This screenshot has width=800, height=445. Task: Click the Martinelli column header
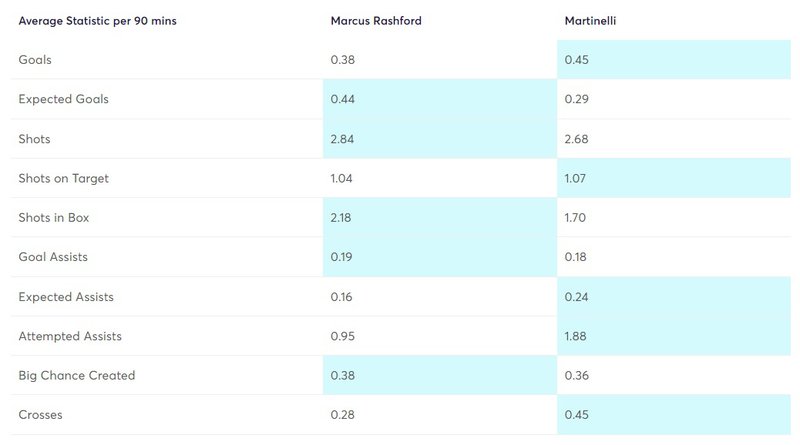point(590,21)
